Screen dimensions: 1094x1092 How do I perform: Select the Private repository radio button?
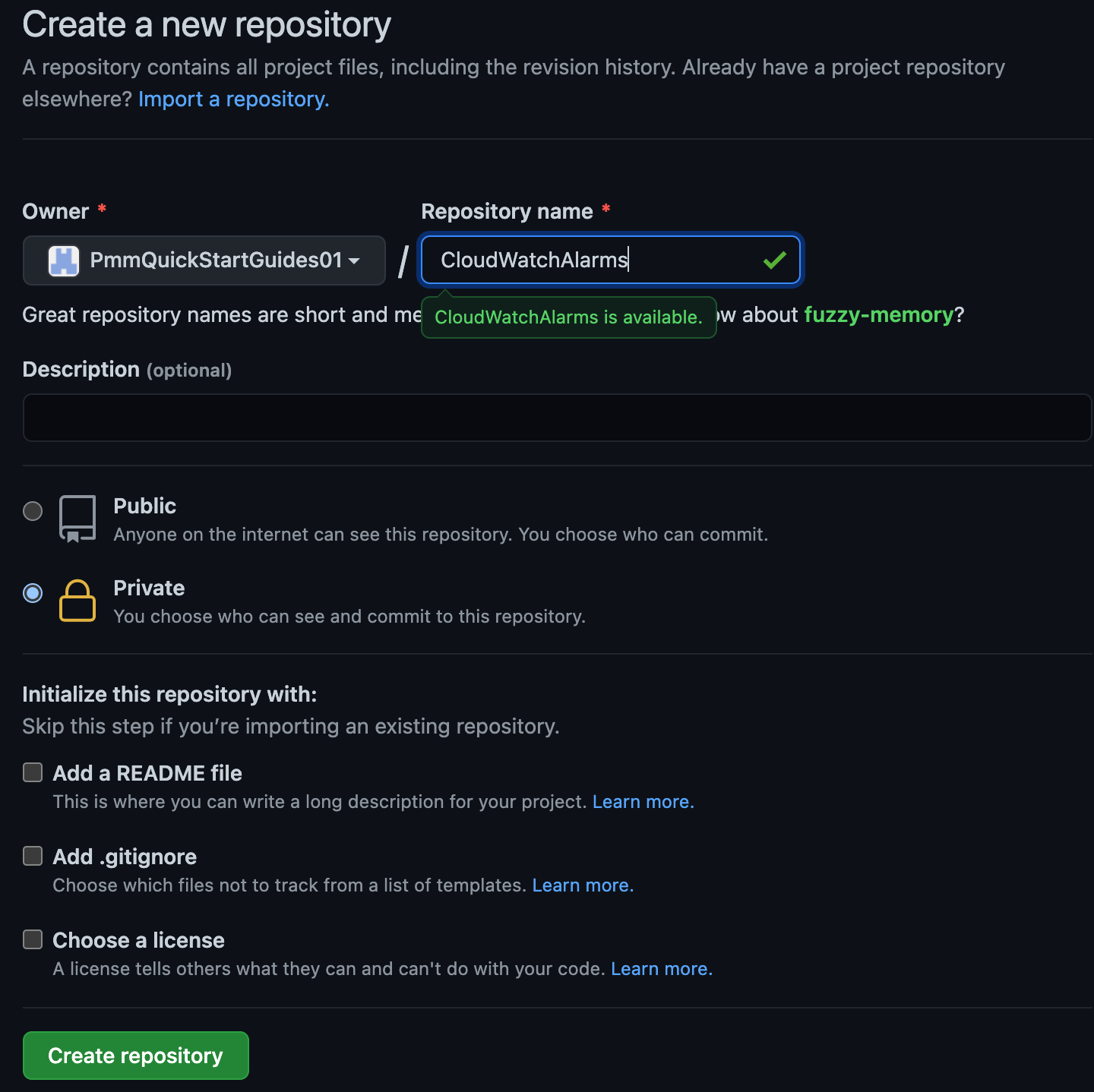33,593
